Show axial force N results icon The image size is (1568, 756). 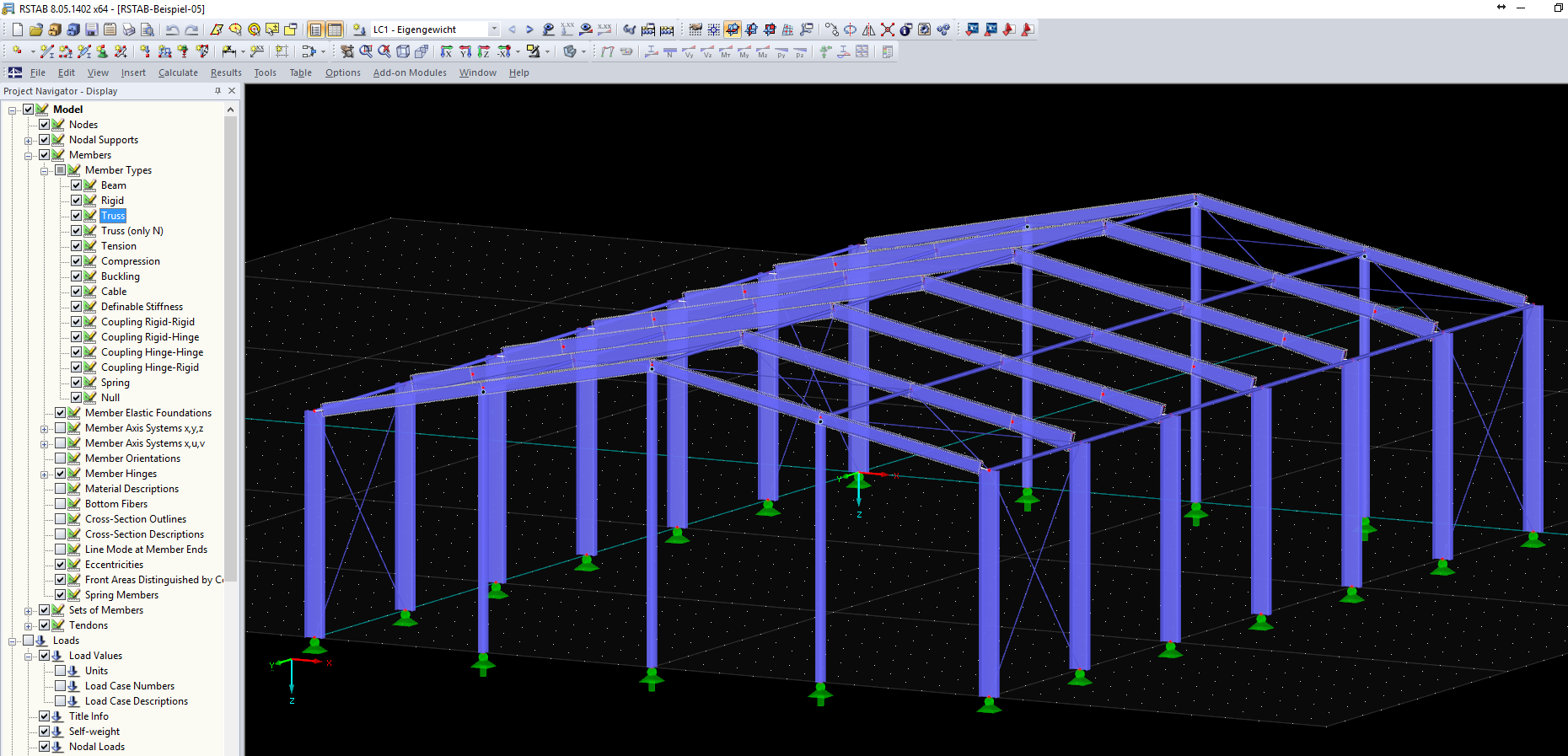point(670,51)
